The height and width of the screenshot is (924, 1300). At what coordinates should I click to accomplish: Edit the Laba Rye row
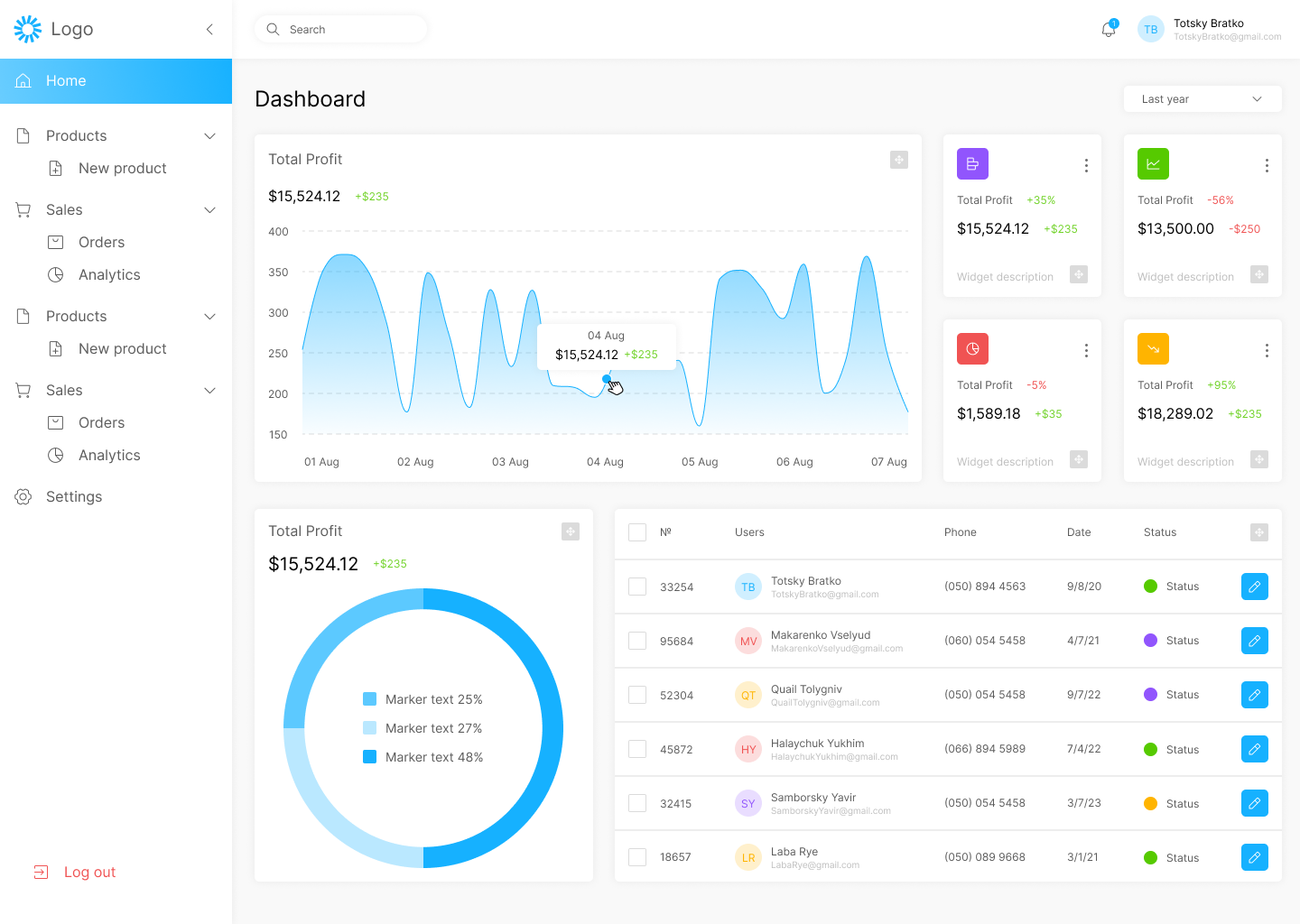(1255, 857)
